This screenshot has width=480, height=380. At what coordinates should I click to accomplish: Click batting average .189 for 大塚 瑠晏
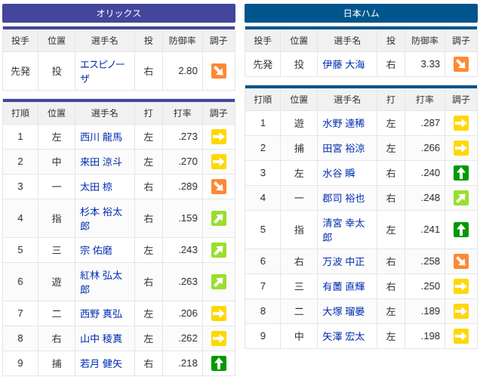430,311
